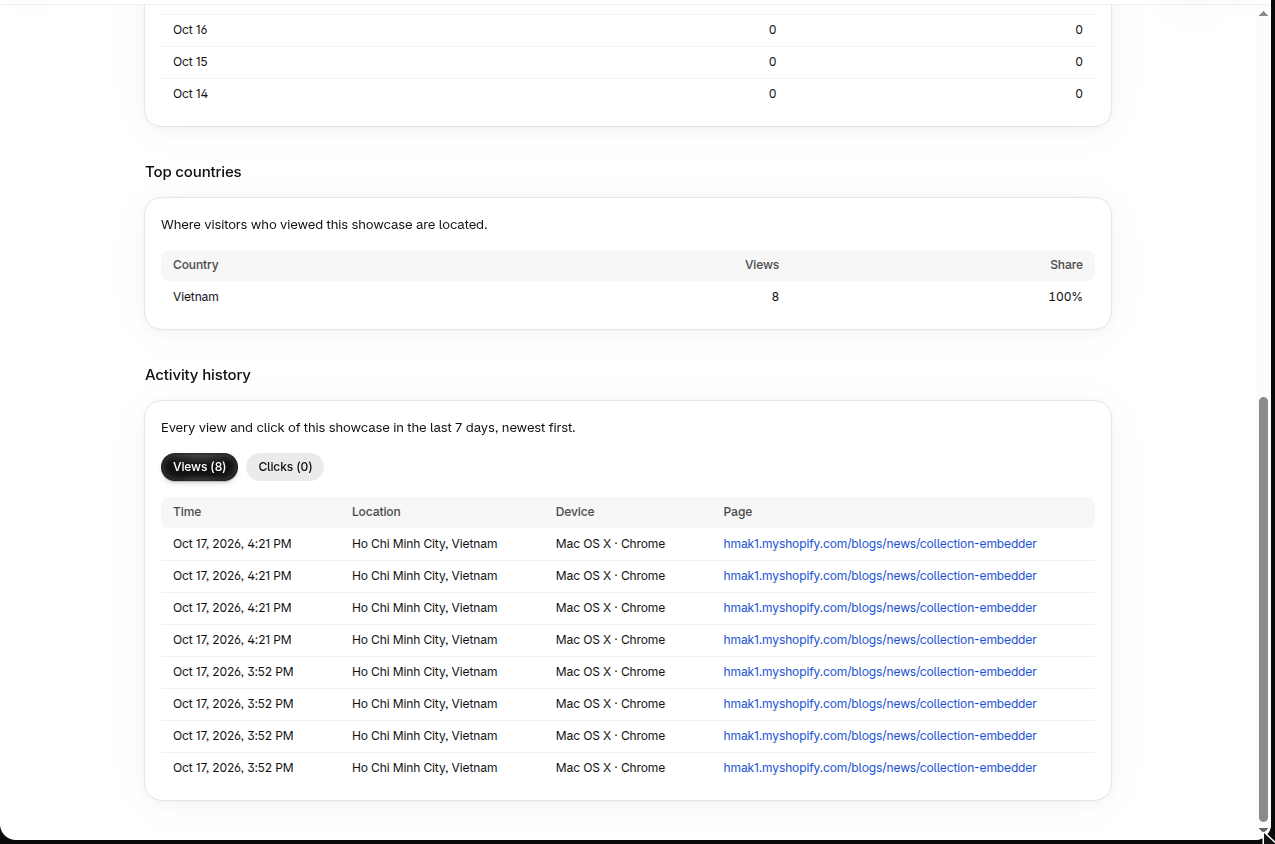Viewport: 1275px width, 844px height.
Task: Click the Country column header
Action: coord(196,265)
